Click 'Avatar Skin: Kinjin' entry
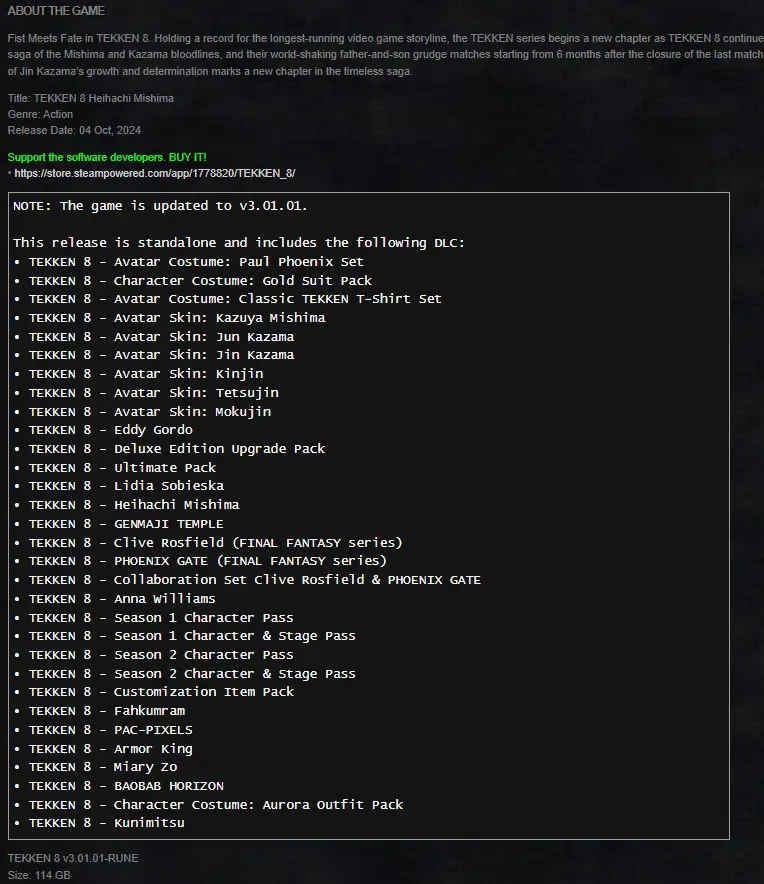This screenshot has height=884, width=764. [x=146, y=374]
